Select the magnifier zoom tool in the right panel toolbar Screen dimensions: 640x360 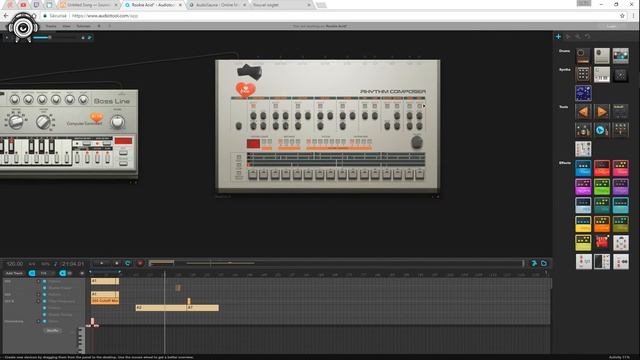(578, 37)
